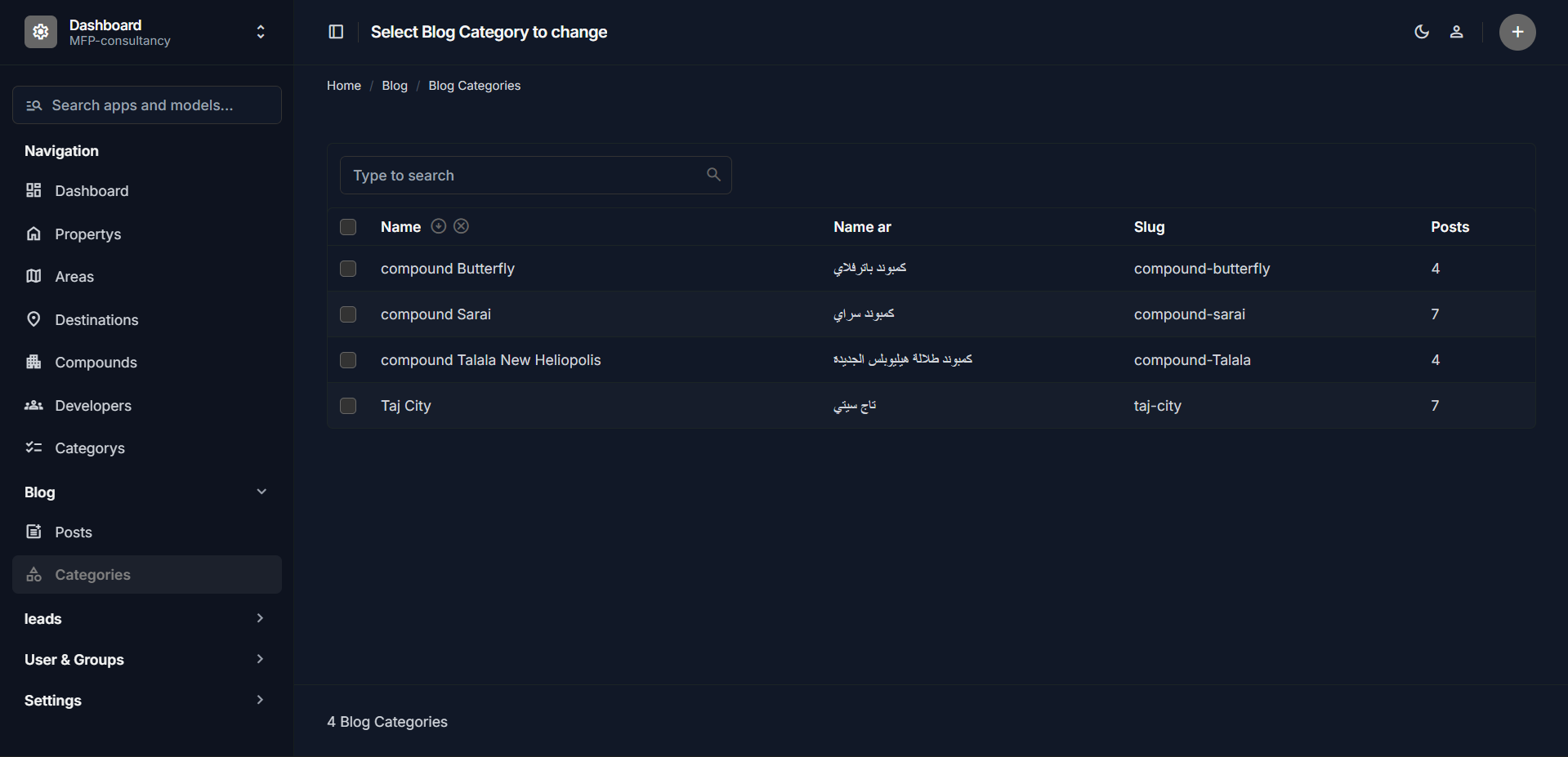Open Destinations in the navigation menu
This screenshot has width=1568, height=757.
click(x=96, y=320)
